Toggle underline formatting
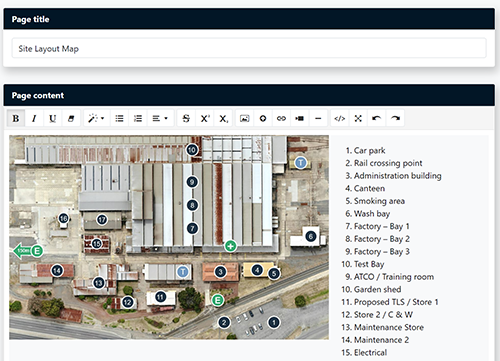Image resolution: width=500 pixels, height=361 pixels. click(x=52, y=118)
